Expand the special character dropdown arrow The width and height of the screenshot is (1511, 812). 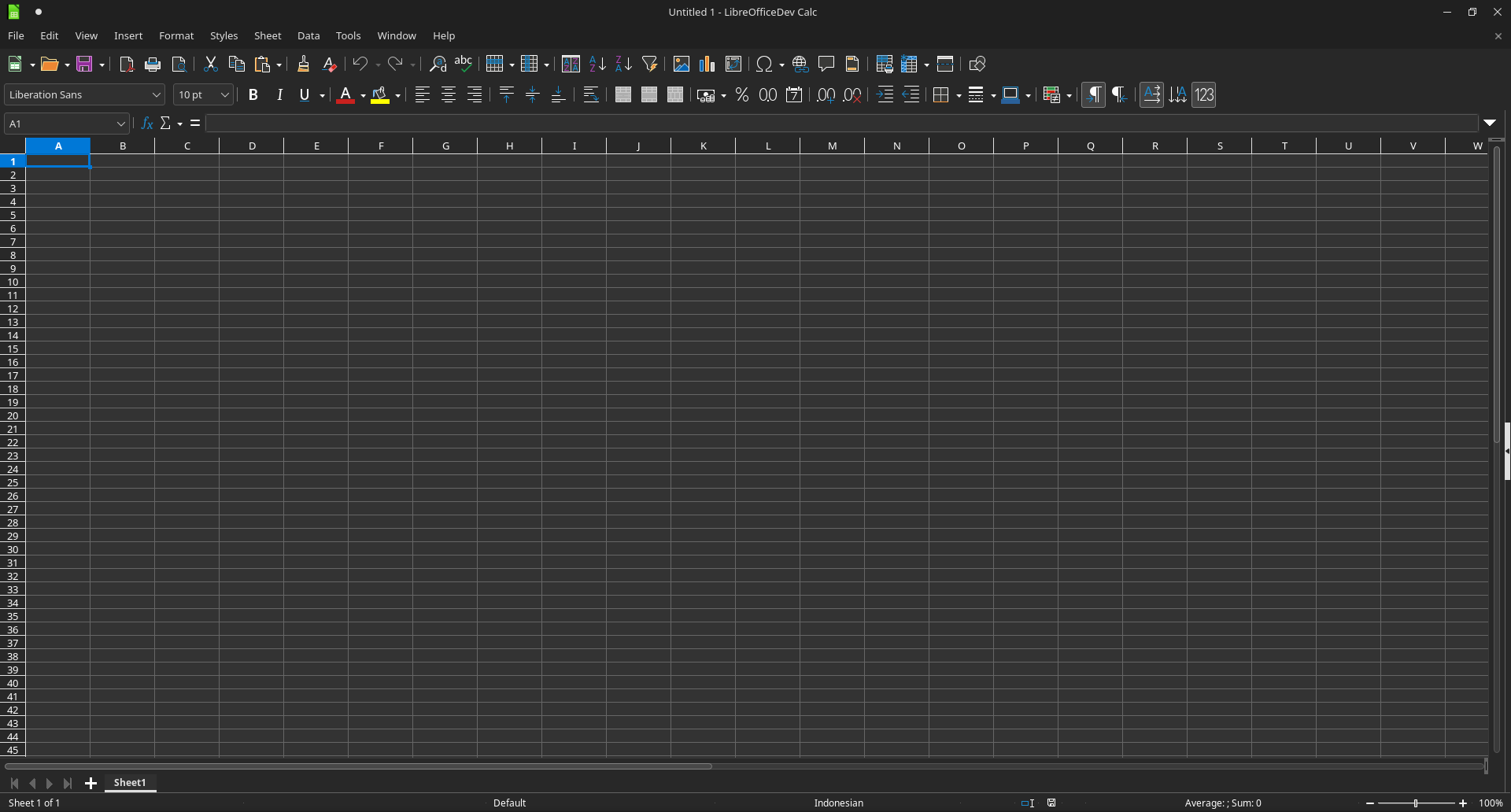tap(781, 65)
